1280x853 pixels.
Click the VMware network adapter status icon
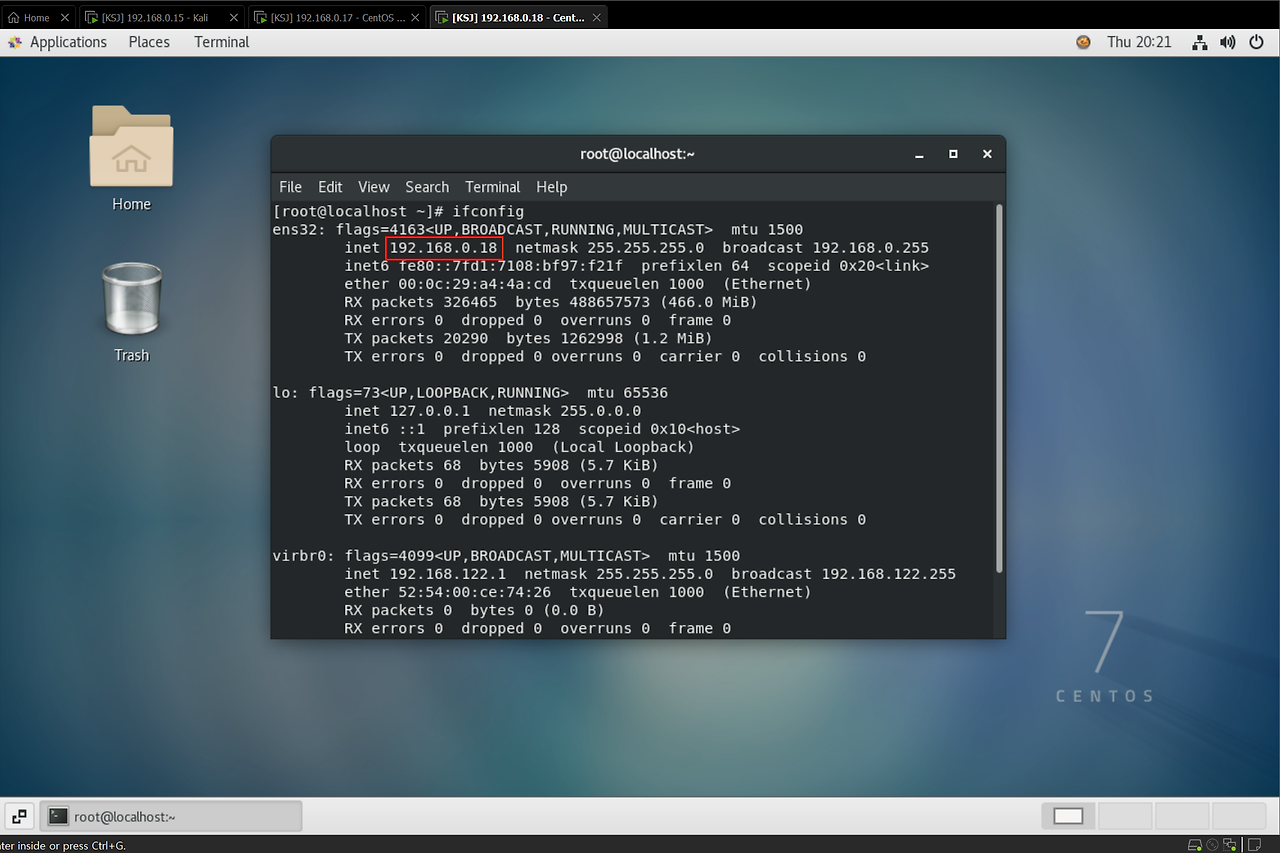1229,845
